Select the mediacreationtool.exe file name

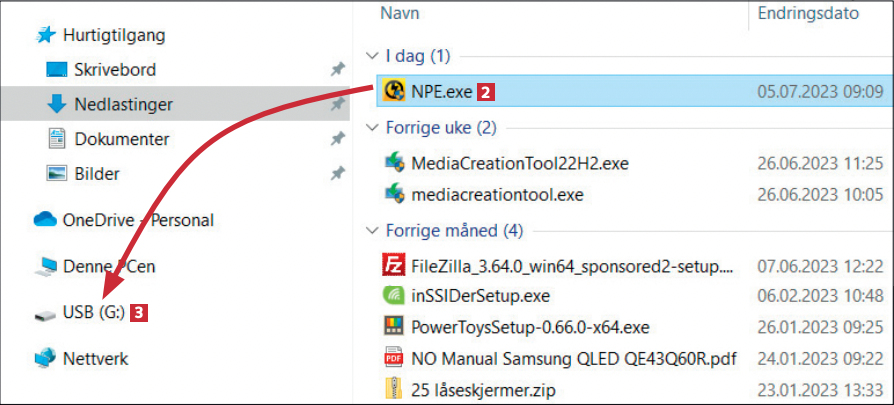tap(496, 193)
